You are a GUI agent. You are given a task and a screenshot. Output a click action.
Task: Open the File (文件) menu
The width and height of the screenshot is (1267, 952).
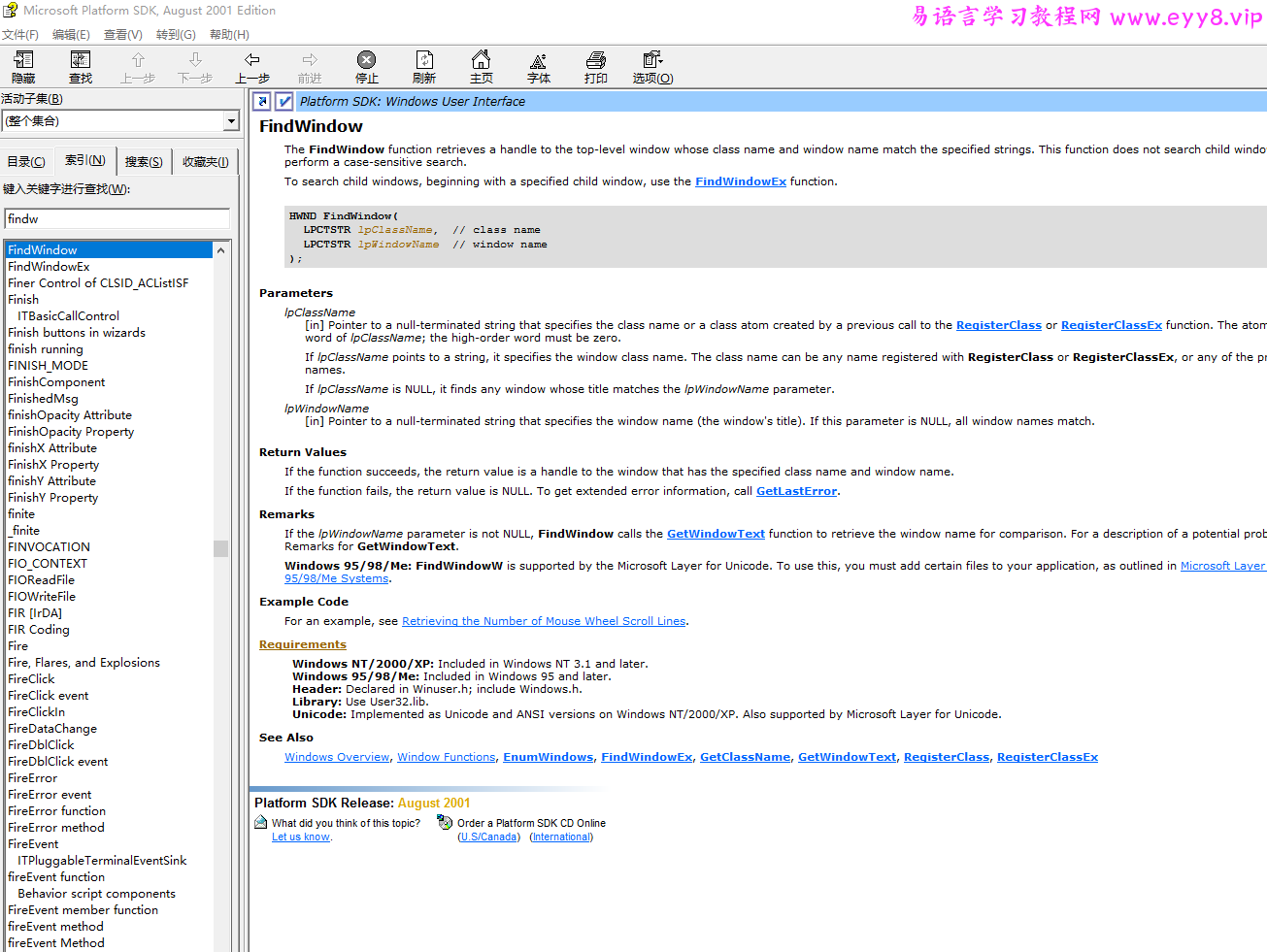19,35
